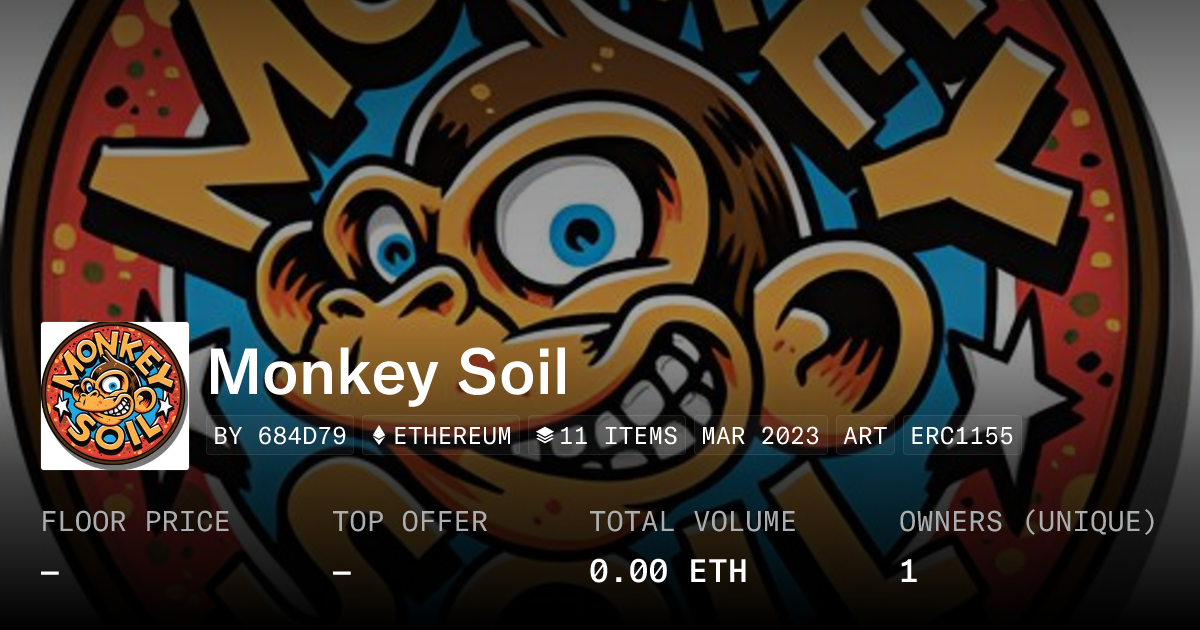Select the dash value under FLOOR PRICE

pos(50,572)
